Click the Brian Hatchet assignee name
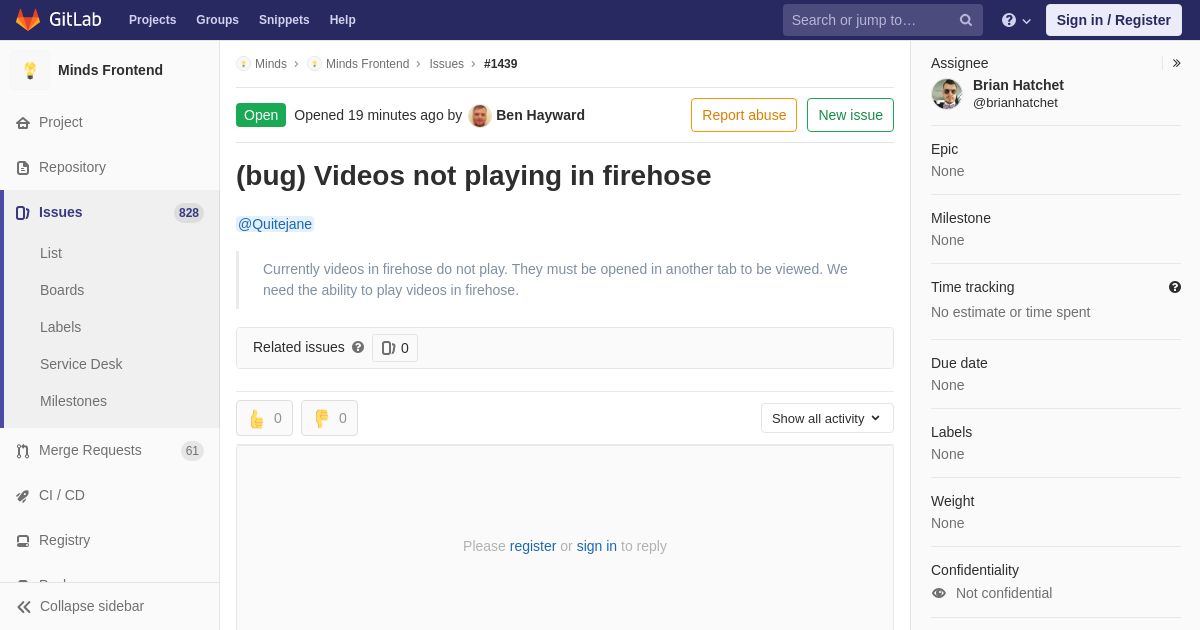 click(x=1018, y=85)
